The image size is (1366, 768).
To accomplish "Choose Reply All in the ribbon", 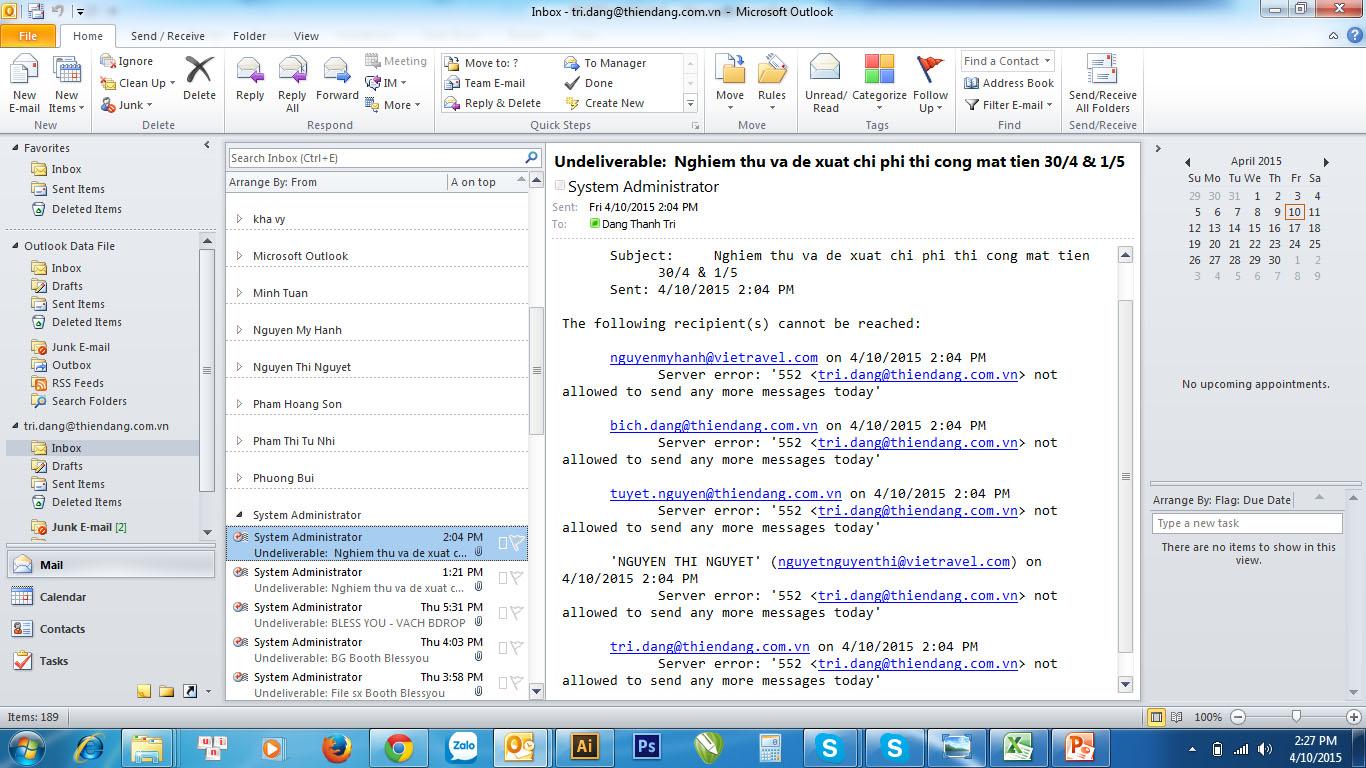I will coord(292,85).
